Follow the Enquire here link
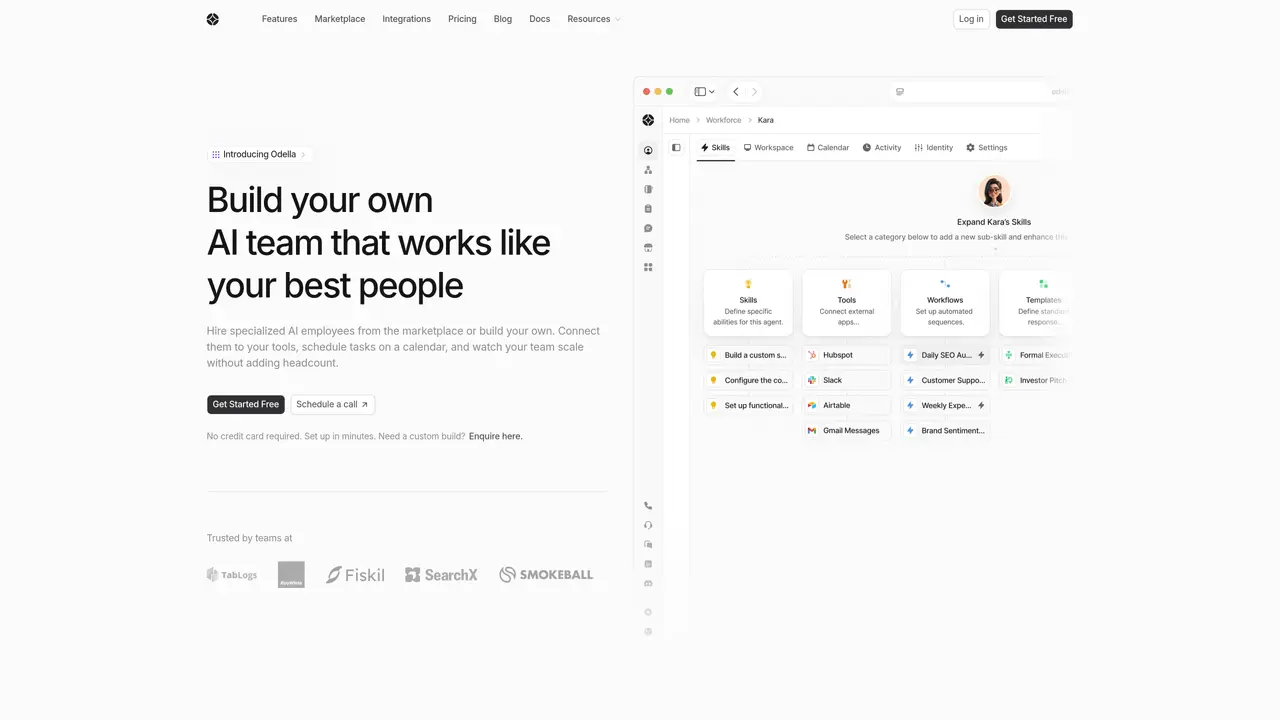Image resolution: width=1280 pixels, height=720 pixels. coord(496,436)
